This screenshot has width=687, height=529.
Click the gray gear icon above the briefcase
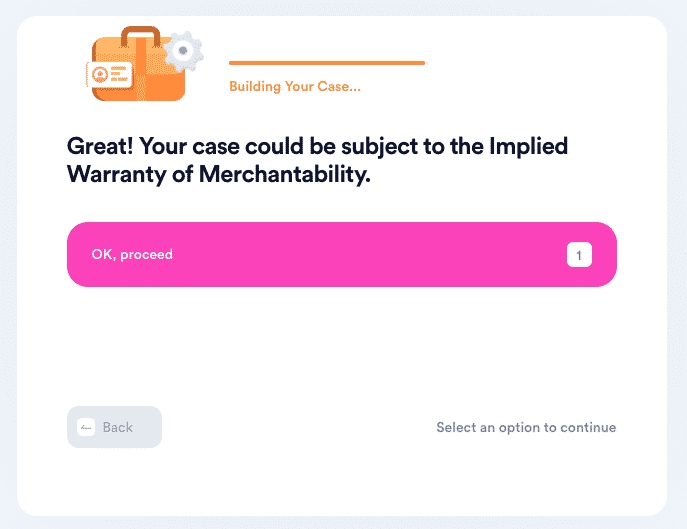tap(183, 51)
